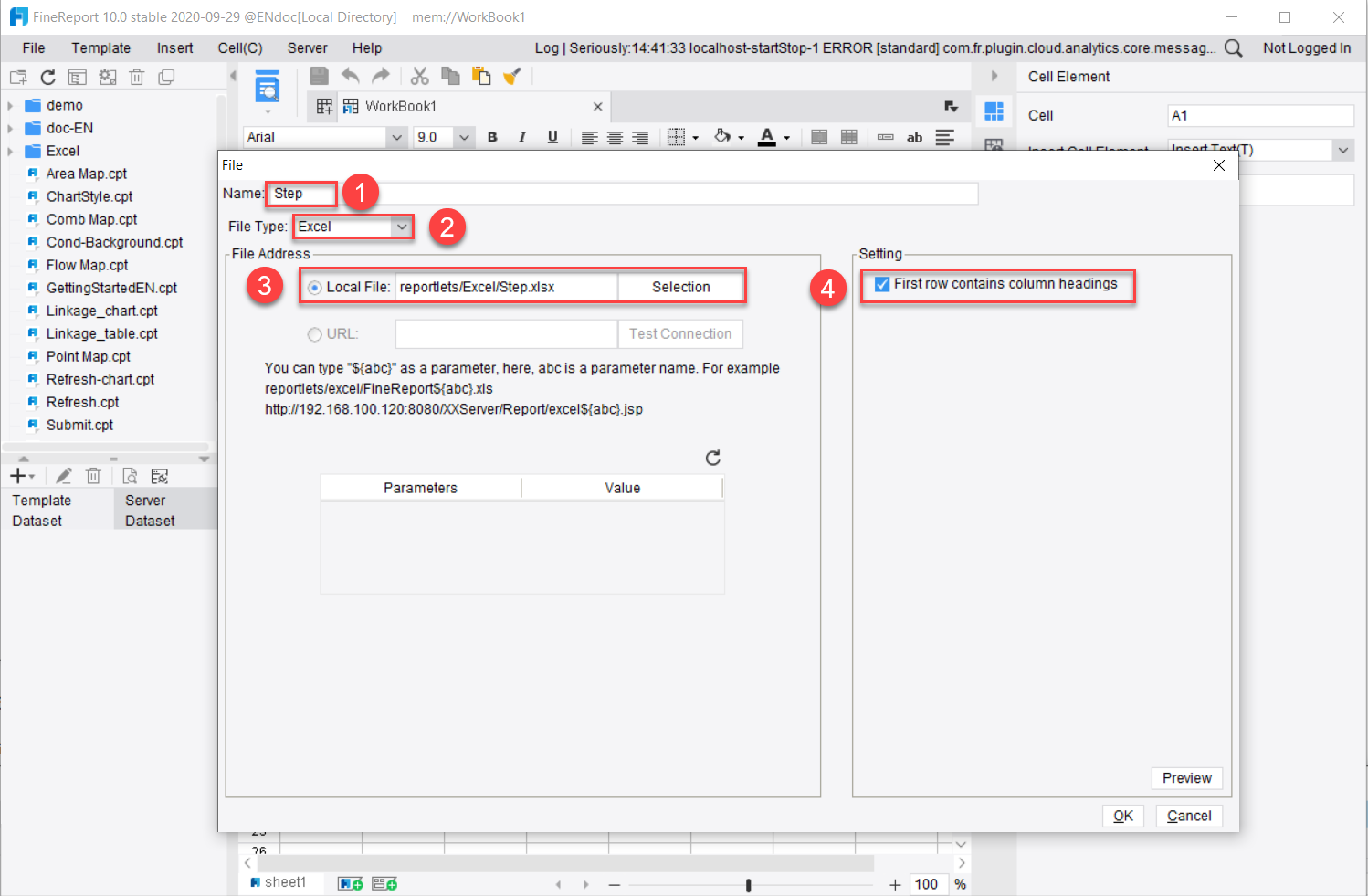1368x896 pixels.
Task: Apply italic formatting
Action: coord(522,137)
